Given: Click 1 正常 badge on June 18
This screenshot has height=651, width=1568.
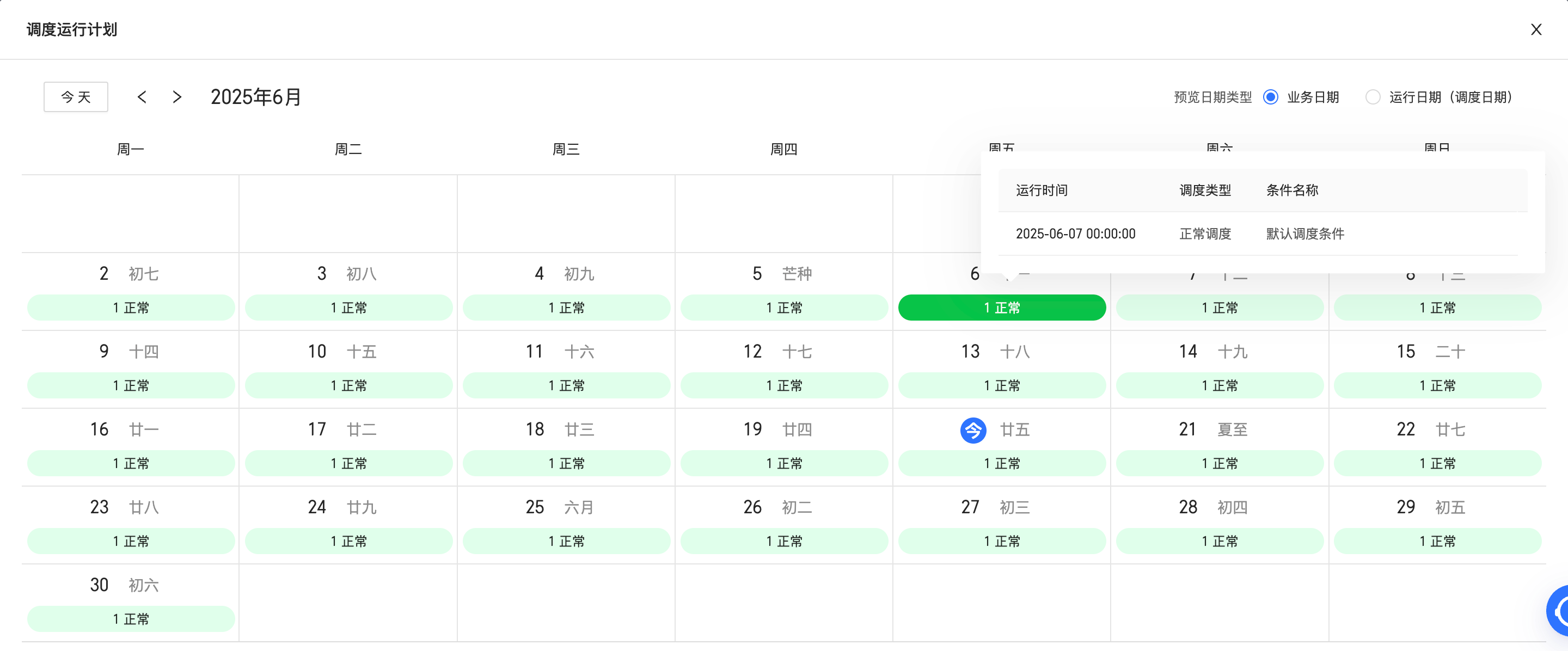Looking at the screenshot, I should point(566,463).
